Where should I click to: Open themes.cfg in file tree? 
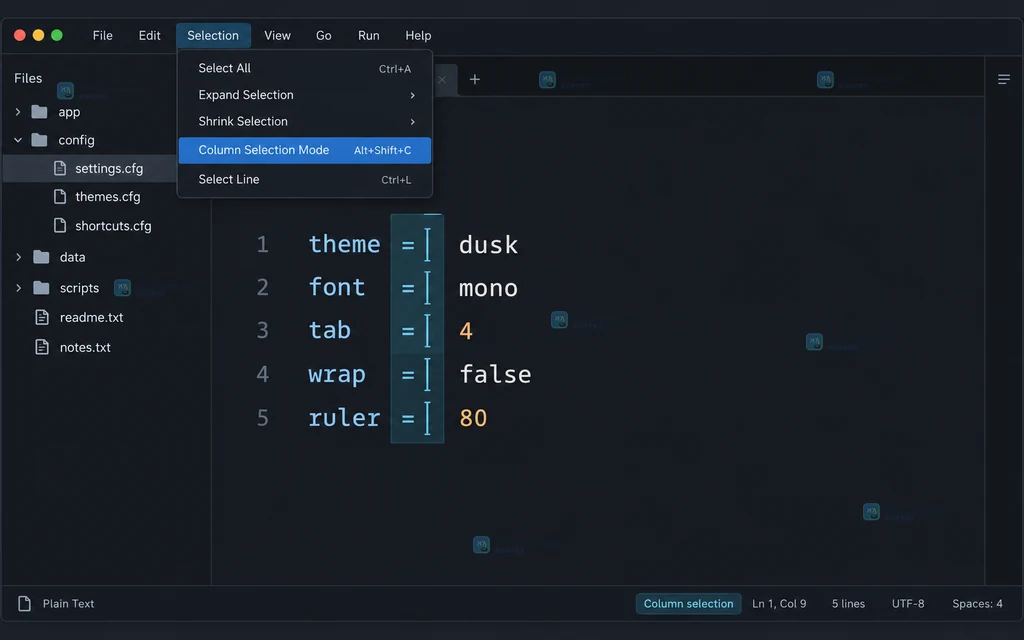click(107, 197)
